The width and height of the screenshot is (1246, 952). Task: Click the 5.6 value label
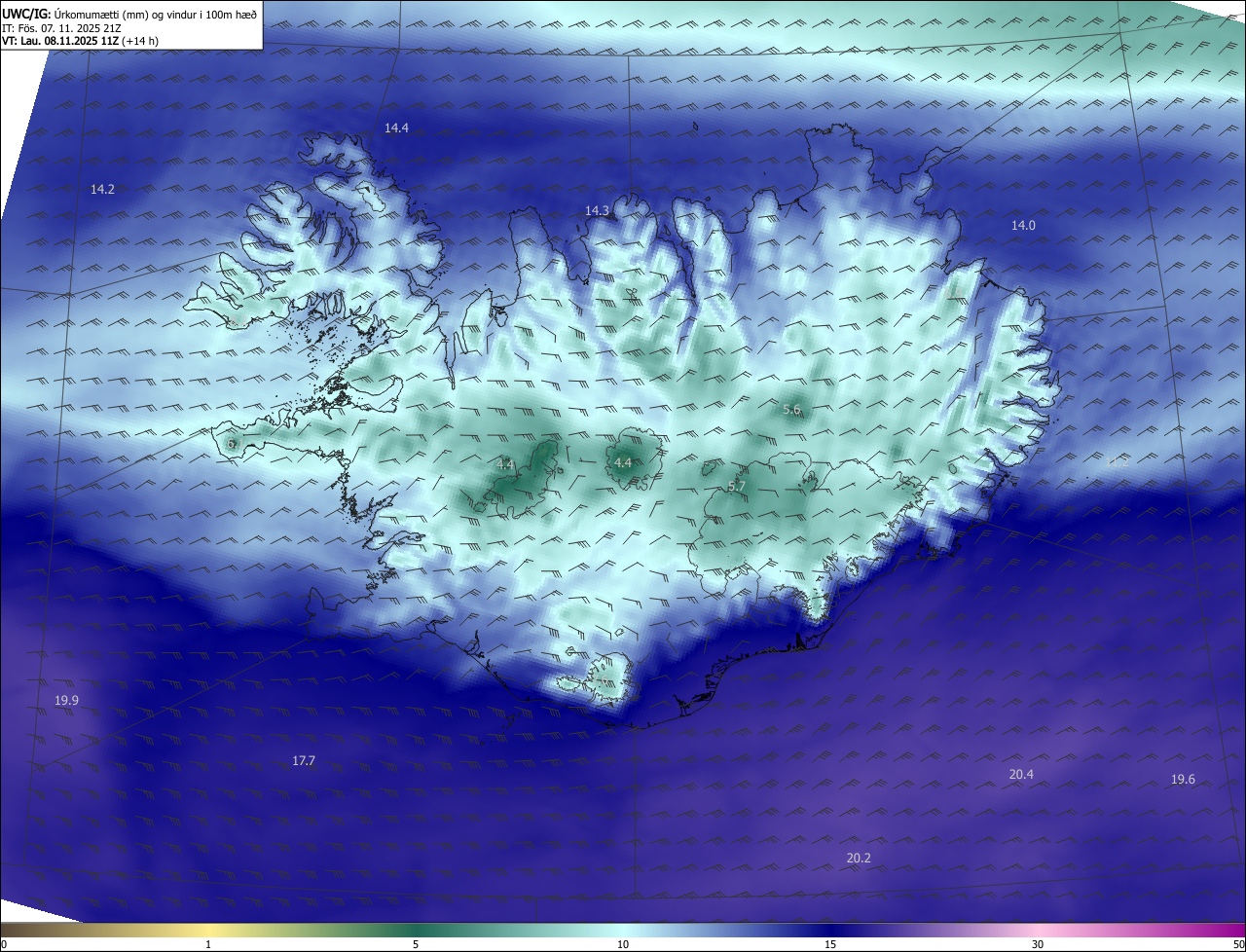coord(791,410)
